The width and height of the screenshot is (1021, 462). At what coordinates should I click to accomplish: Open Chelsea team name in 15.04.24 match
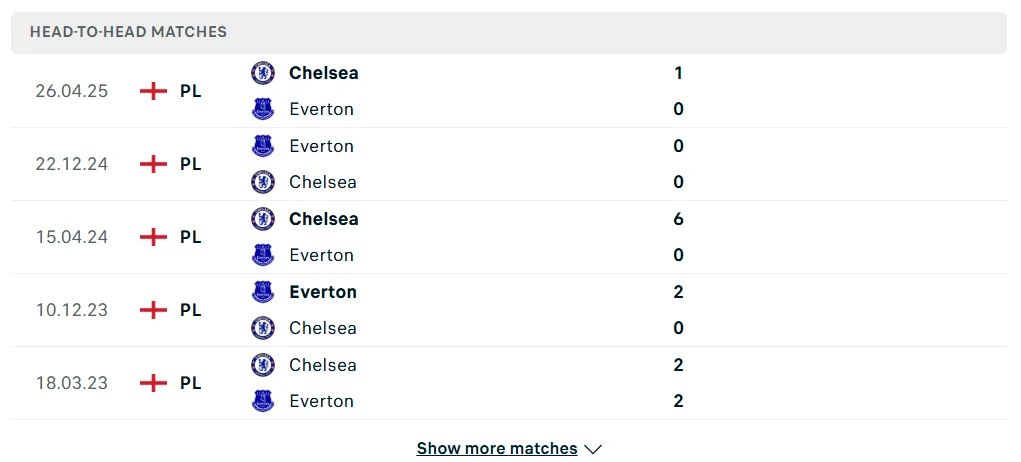[x=323, y=219]
